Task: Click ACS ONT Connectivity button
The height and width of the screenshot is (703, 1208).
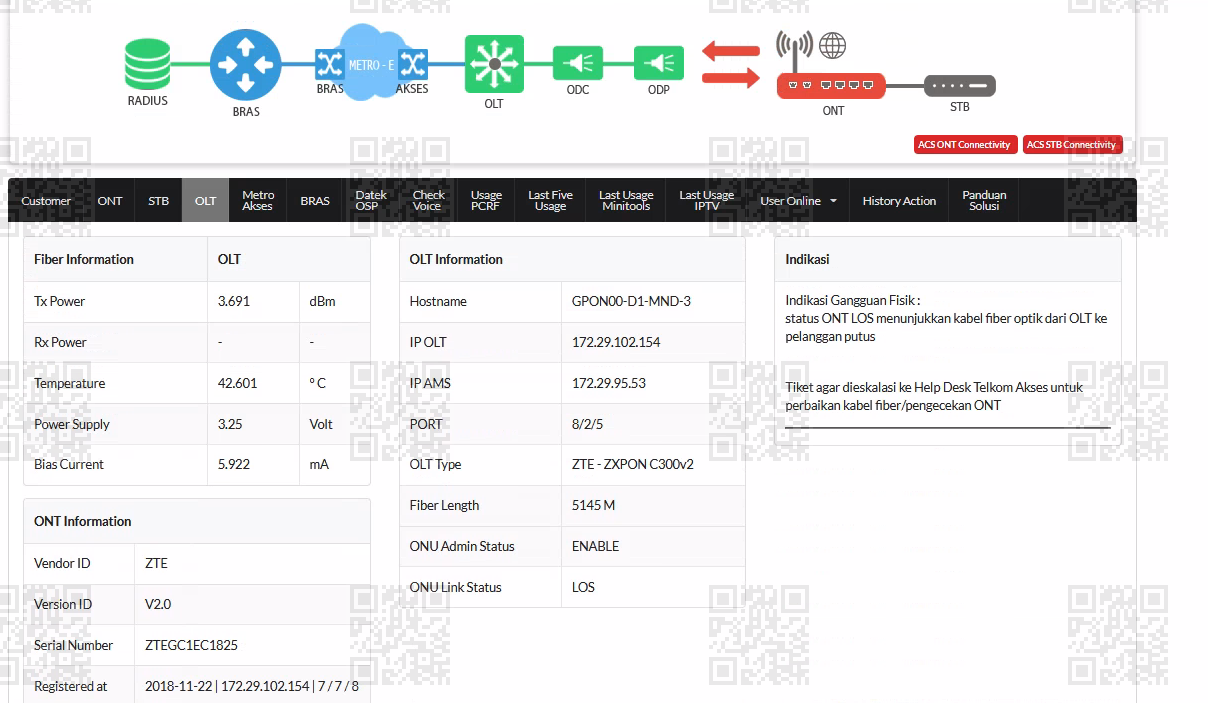Action: coord(966,145)
